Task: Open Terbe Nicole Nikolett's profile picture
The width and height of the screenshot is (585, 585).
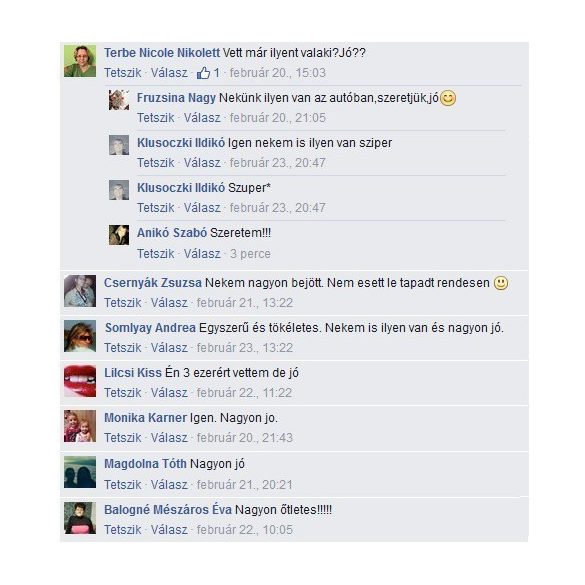Action: tap(80, 61)
